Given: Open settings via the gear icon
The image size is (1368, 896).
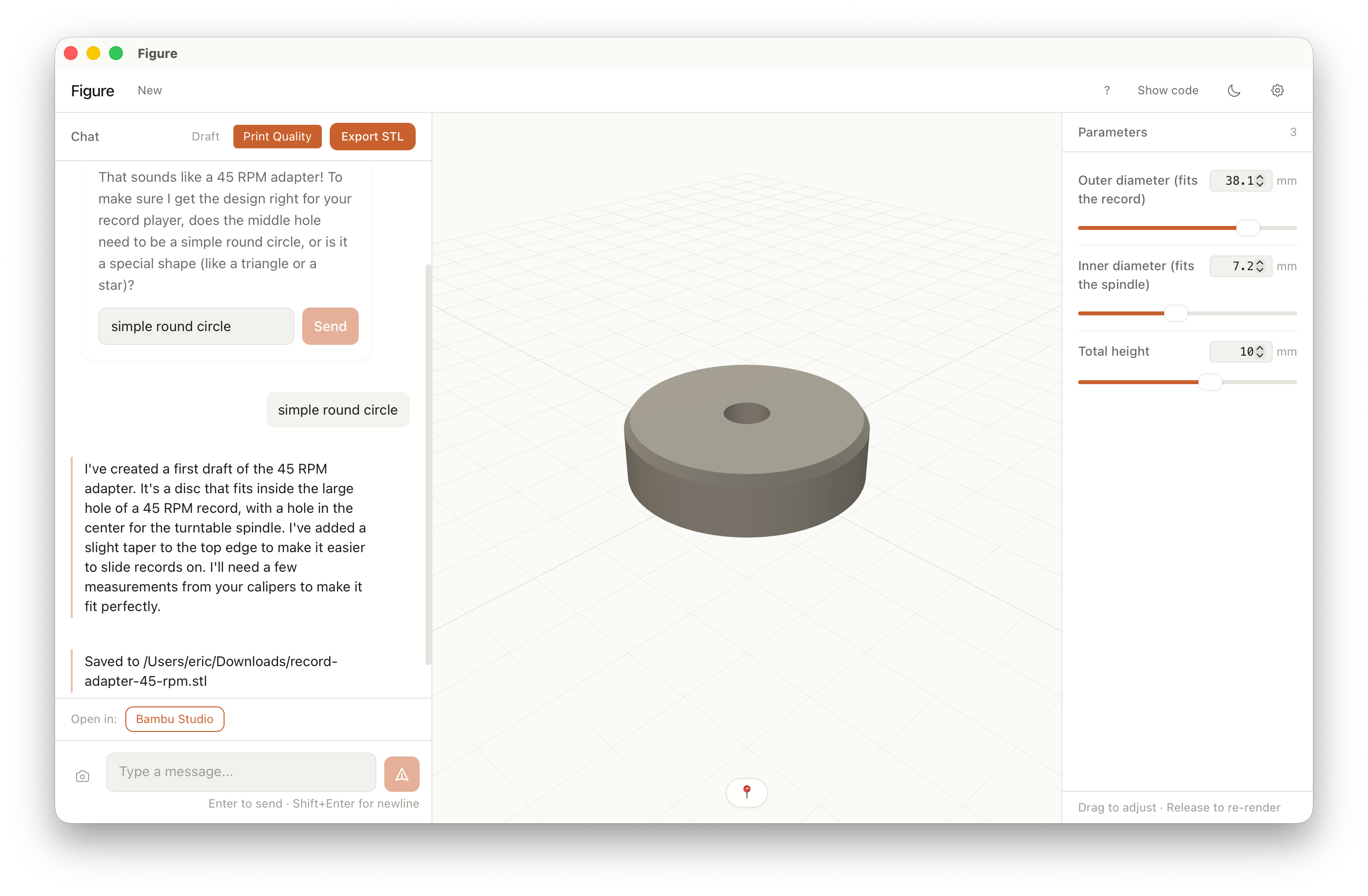Looking at the screenshot, I should pos(1277,90).
